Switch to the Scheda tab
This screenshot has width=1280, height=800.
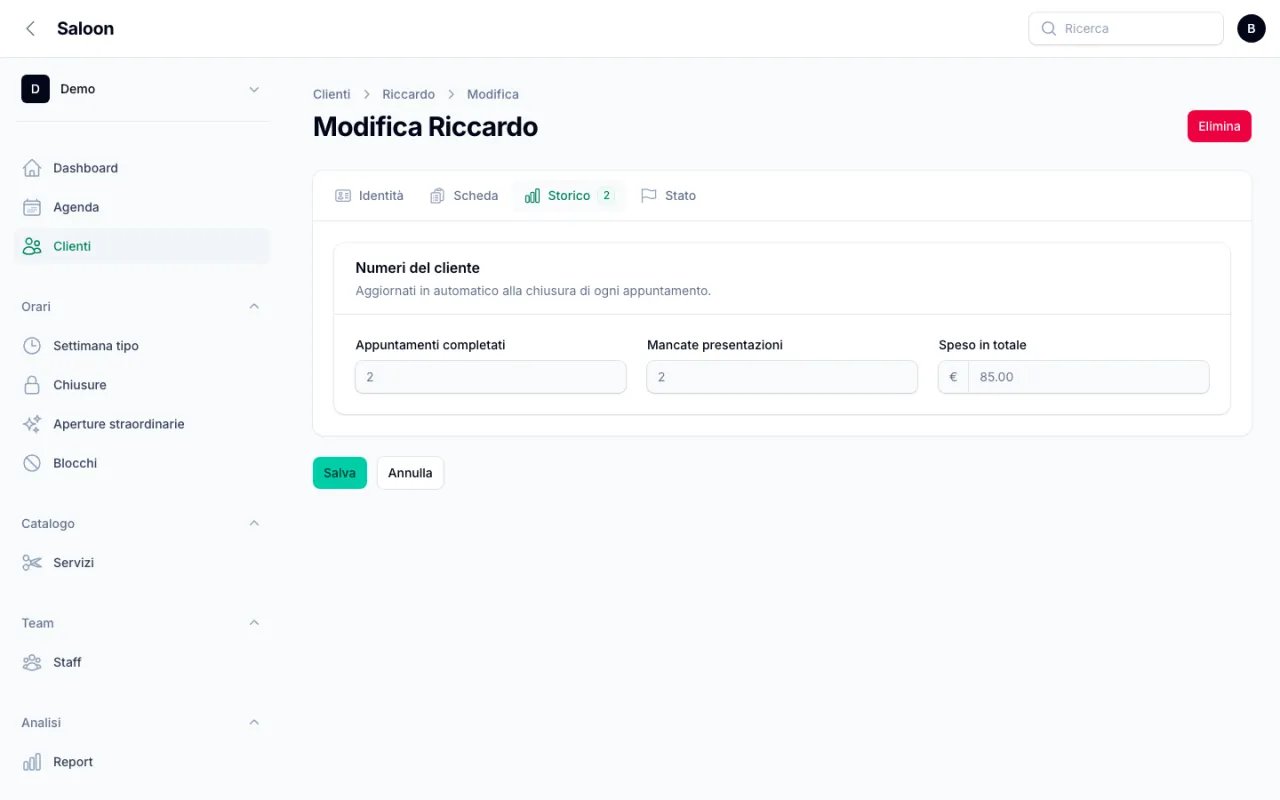coord(464,196)
